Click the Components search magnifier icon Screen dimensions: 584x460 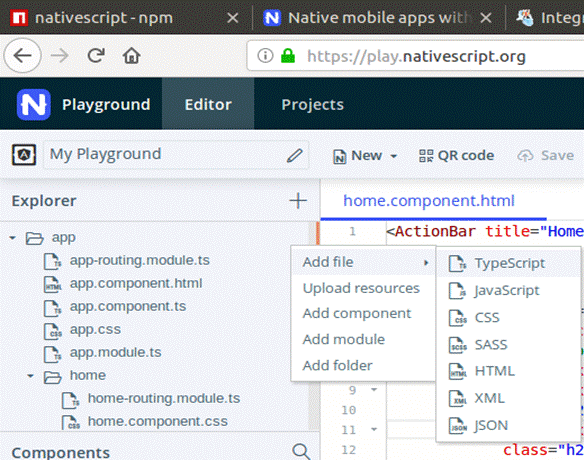[301, 451]
